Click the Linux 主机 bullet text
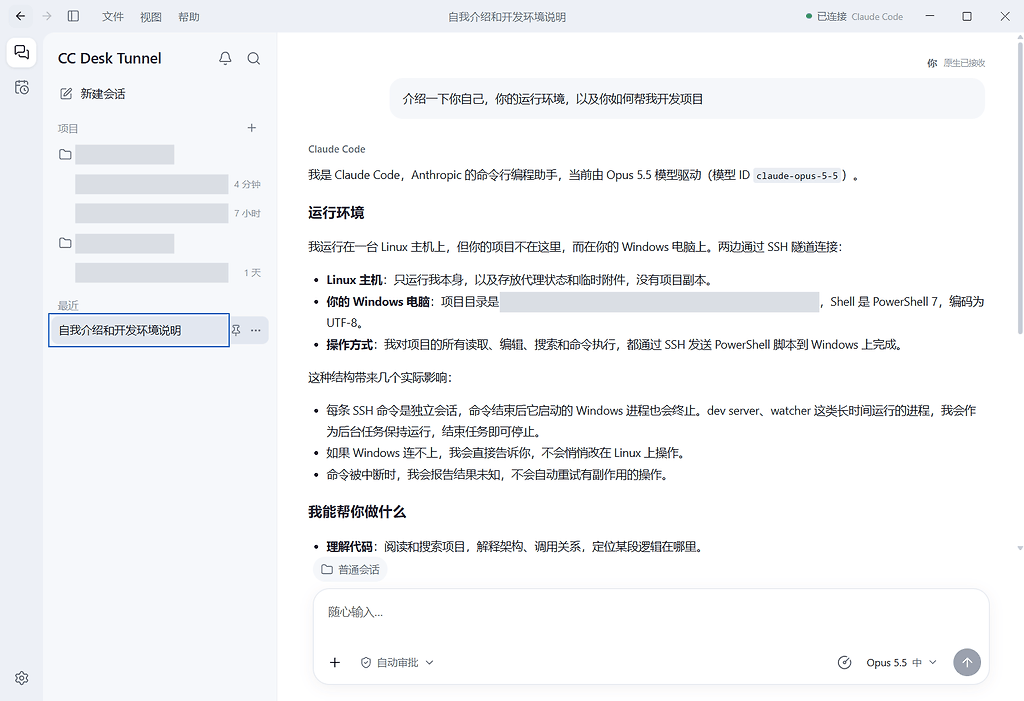This screenshot has height=701, width=1024. pyautogui.click(x=519, y=280)
